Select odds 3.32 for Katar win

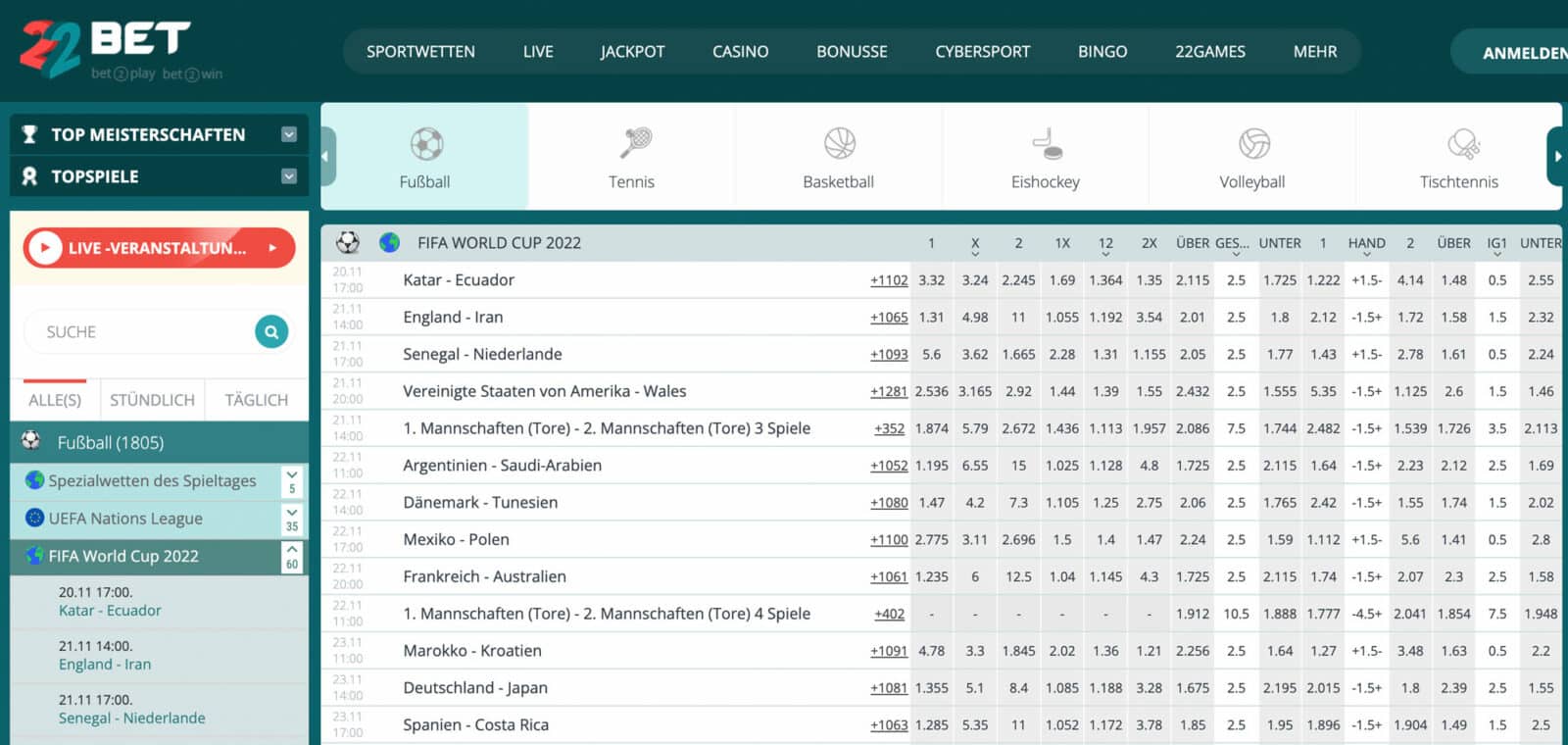click(931, 280)
